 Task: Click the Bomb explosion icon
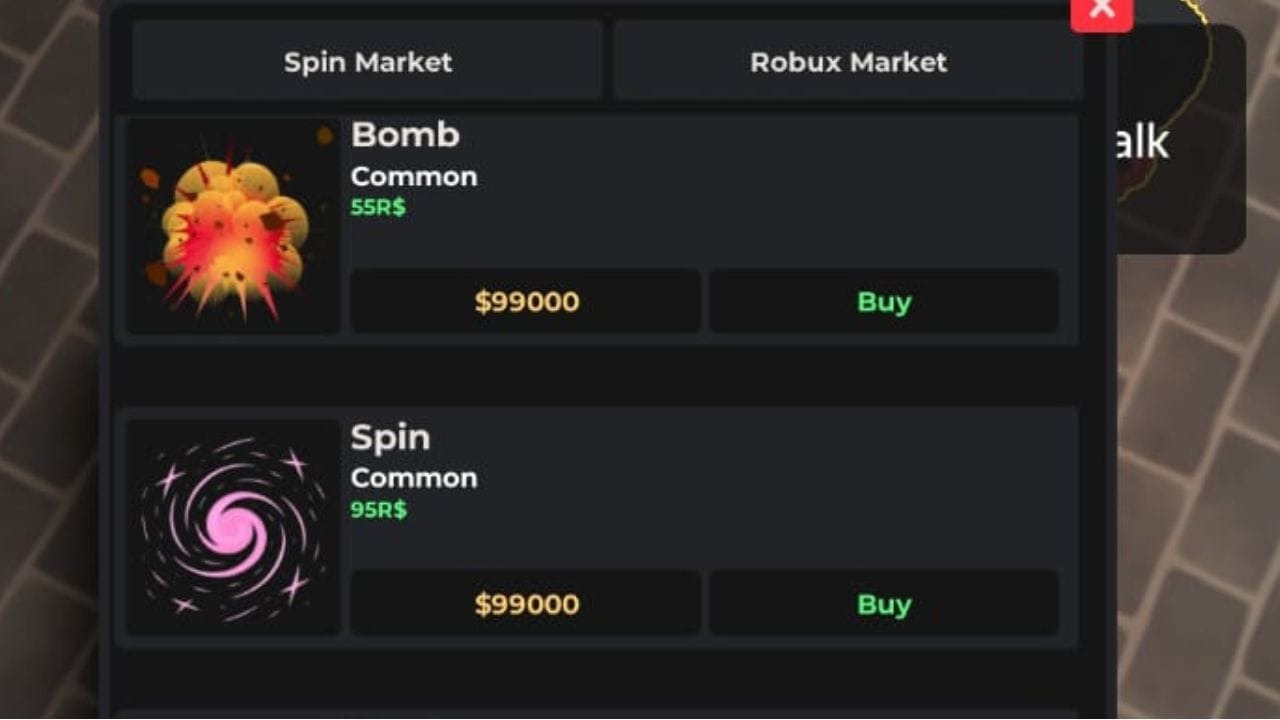[233, 226]
